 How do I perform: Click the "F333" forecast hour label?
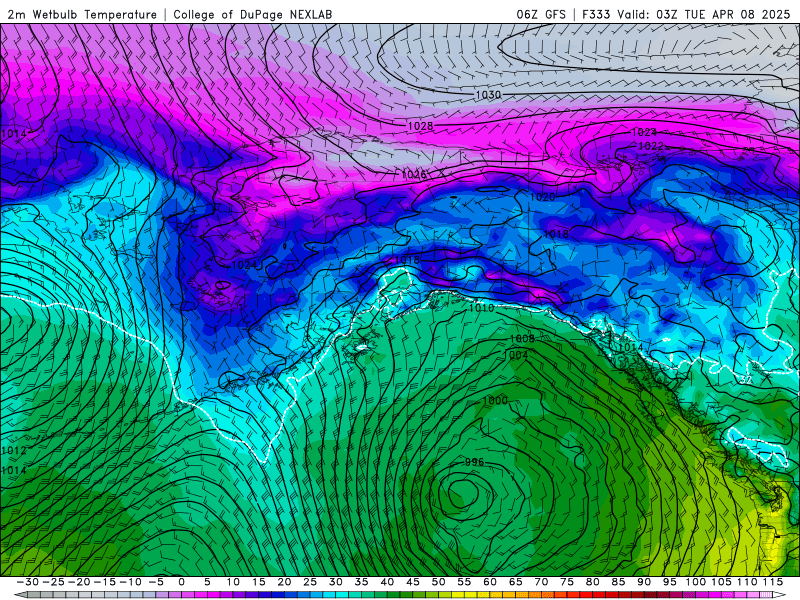point(596,15)
